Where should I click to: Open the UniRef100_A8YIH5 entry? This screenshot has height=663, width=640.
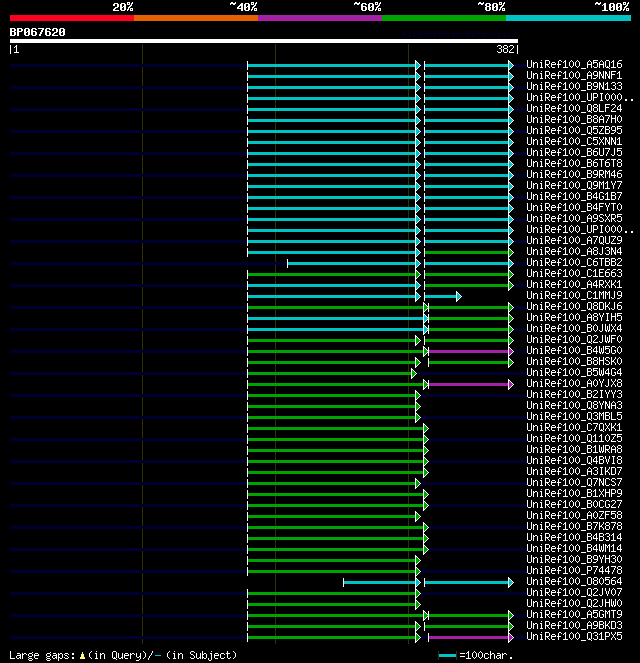pyautogui.click(x=574, y=317)
